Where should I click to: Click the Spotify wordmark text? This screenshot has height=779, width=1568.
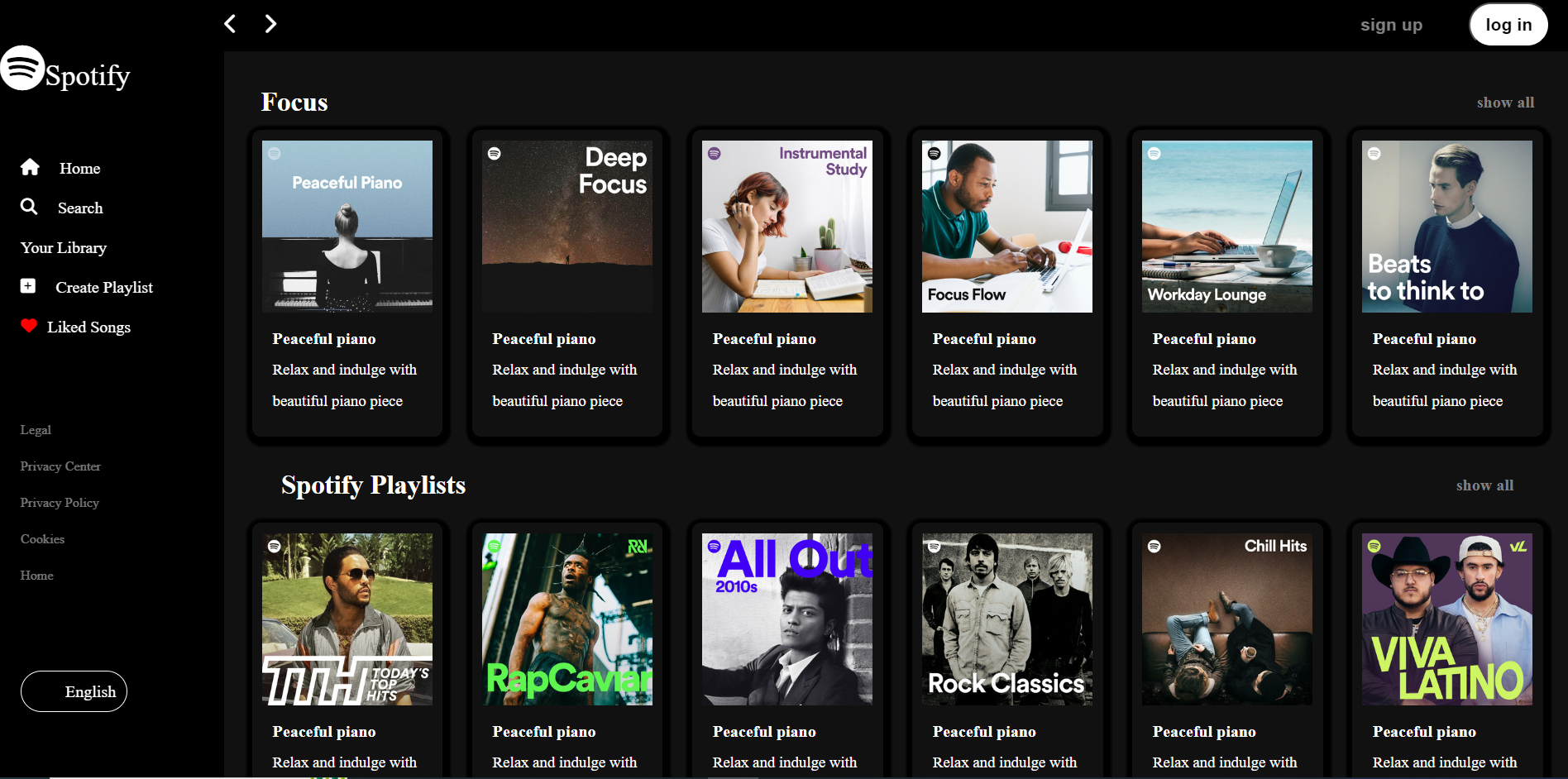(88, 76)
